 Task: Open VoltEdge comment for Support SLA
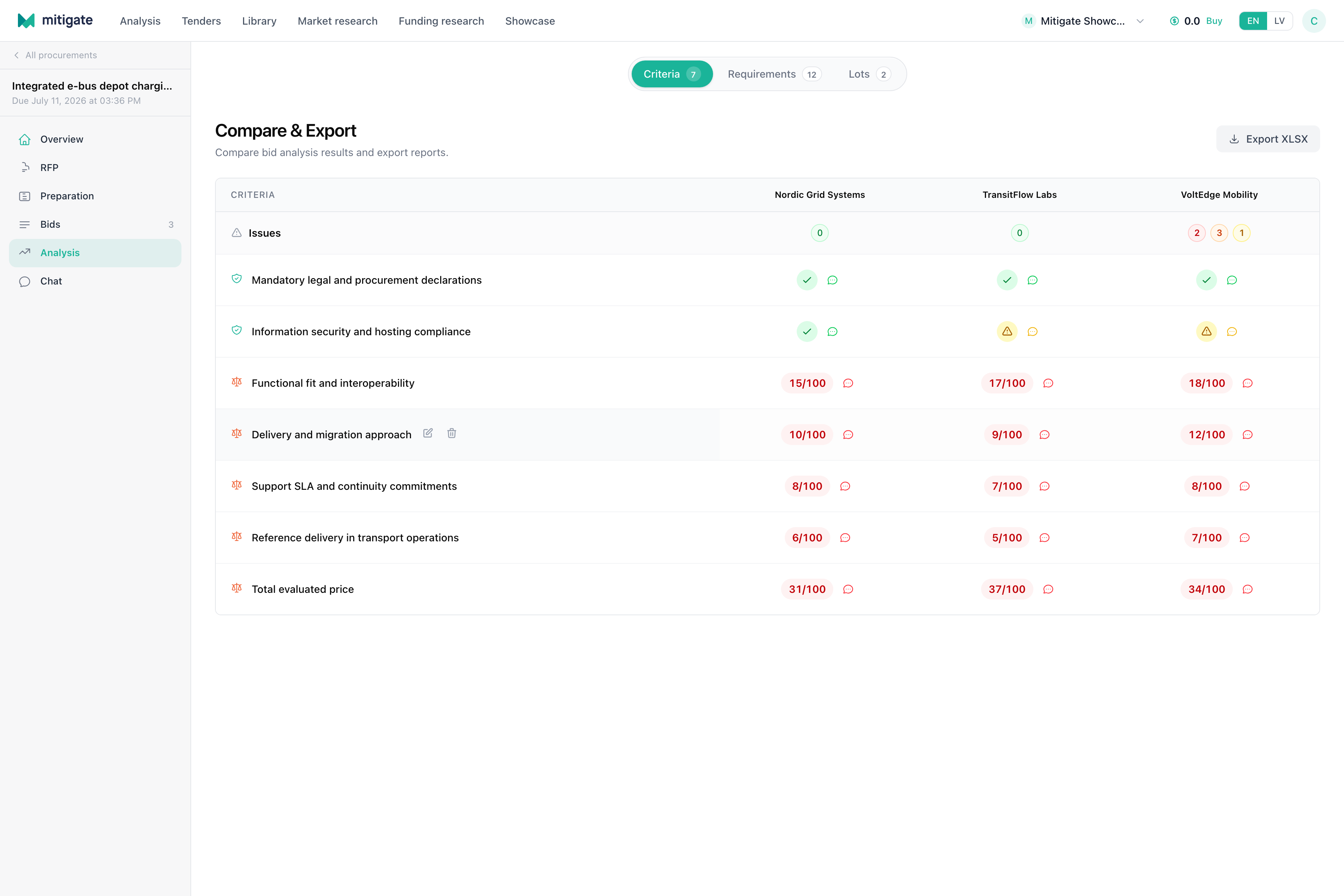1244,486
